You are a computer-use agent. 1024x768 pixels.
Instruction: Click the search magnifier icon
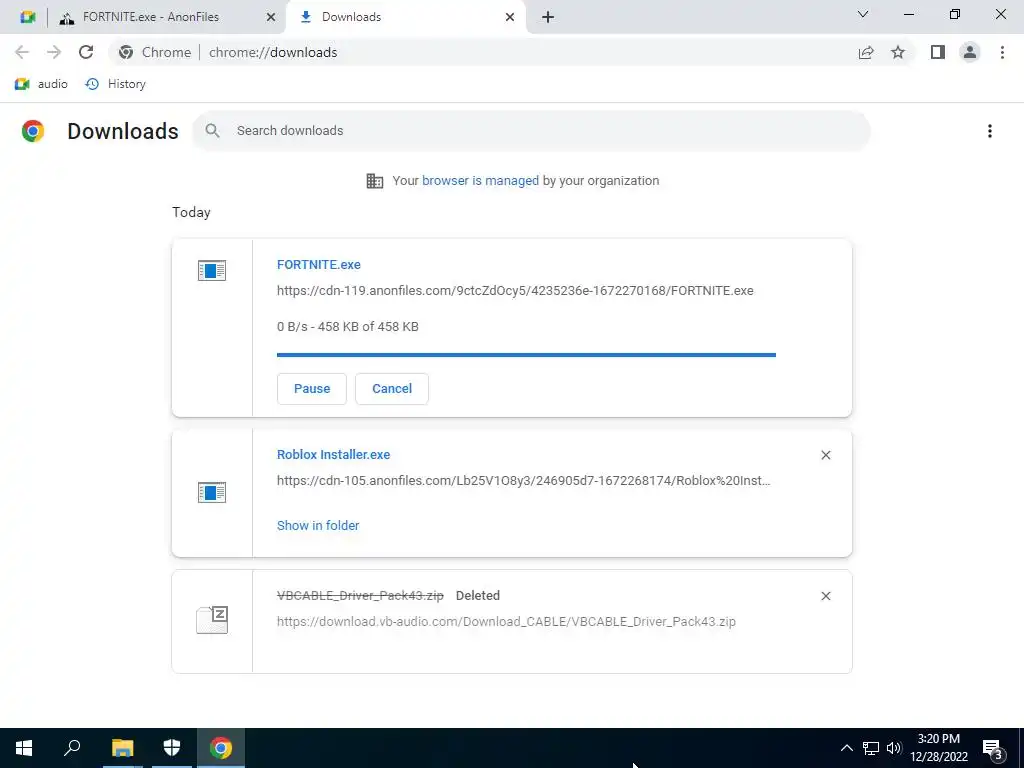coord(212,131)
